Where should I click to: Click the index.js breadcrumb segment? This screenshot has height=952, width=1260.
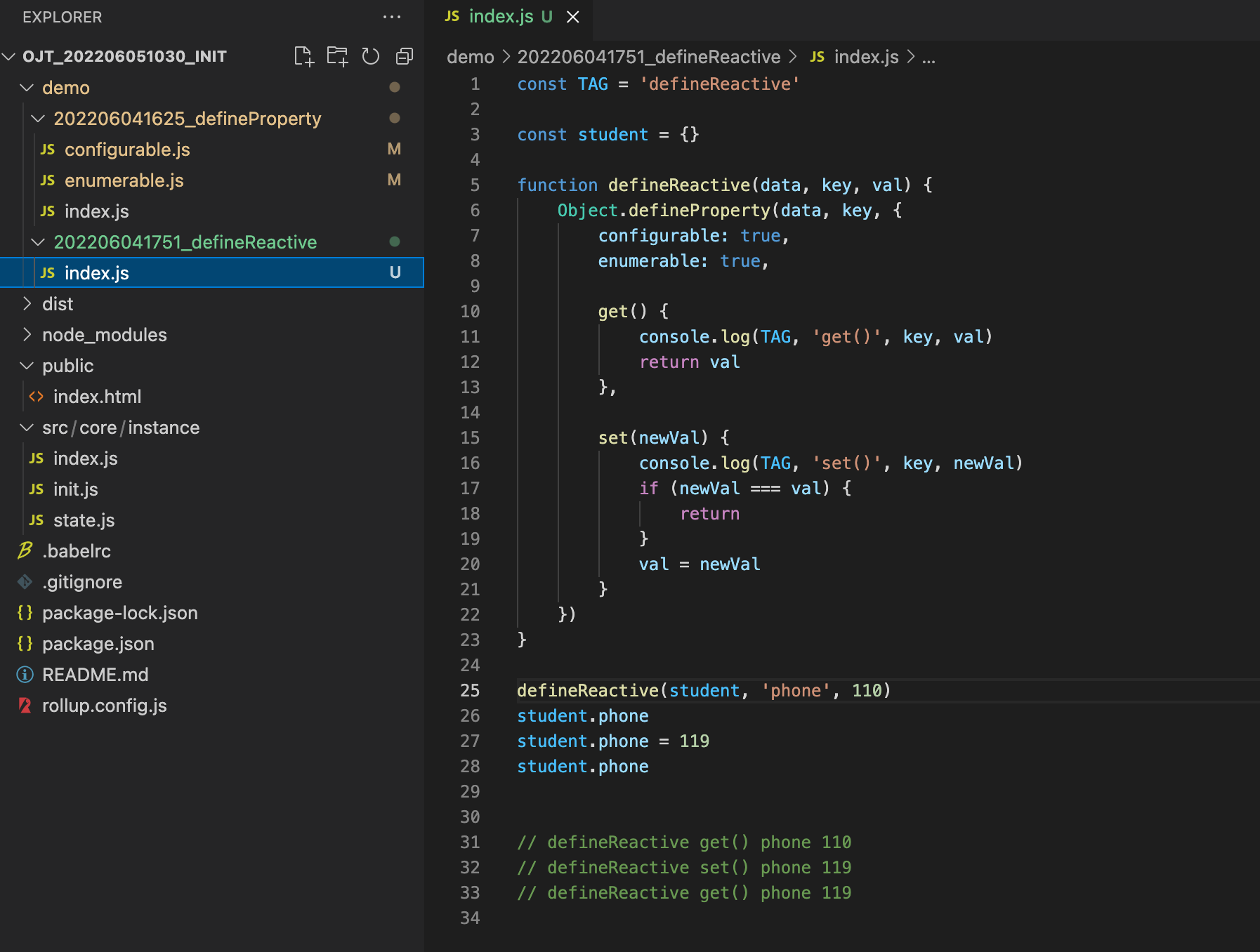click(x=866, y=57)
